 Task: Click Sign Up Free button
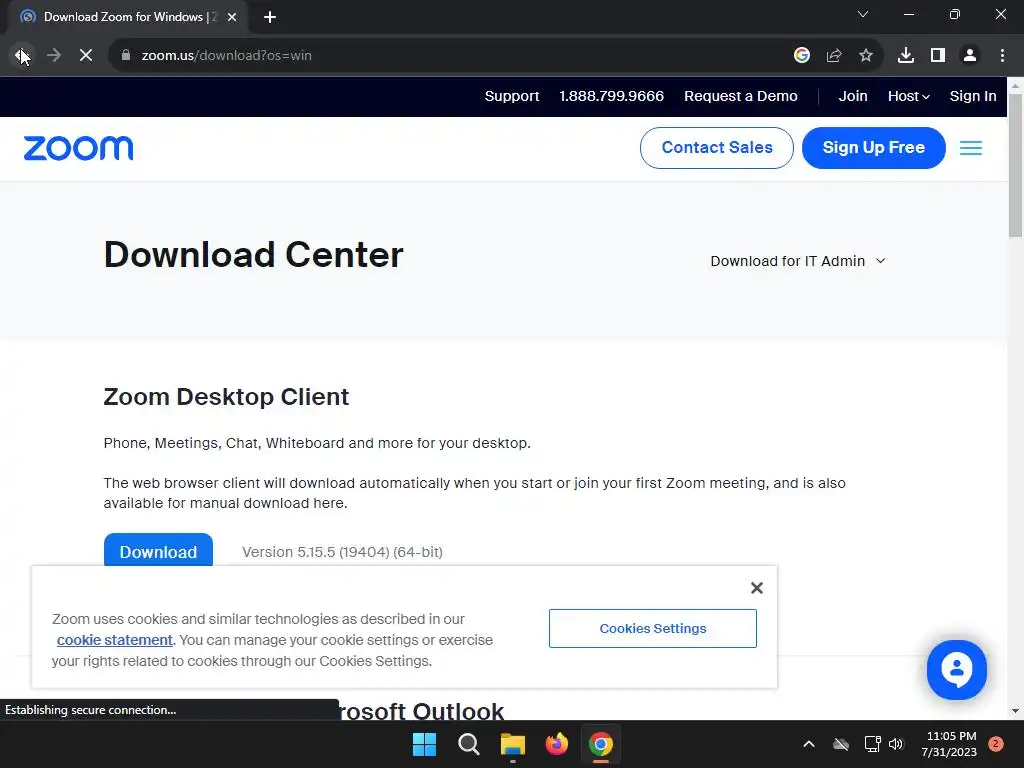point(873,148)
